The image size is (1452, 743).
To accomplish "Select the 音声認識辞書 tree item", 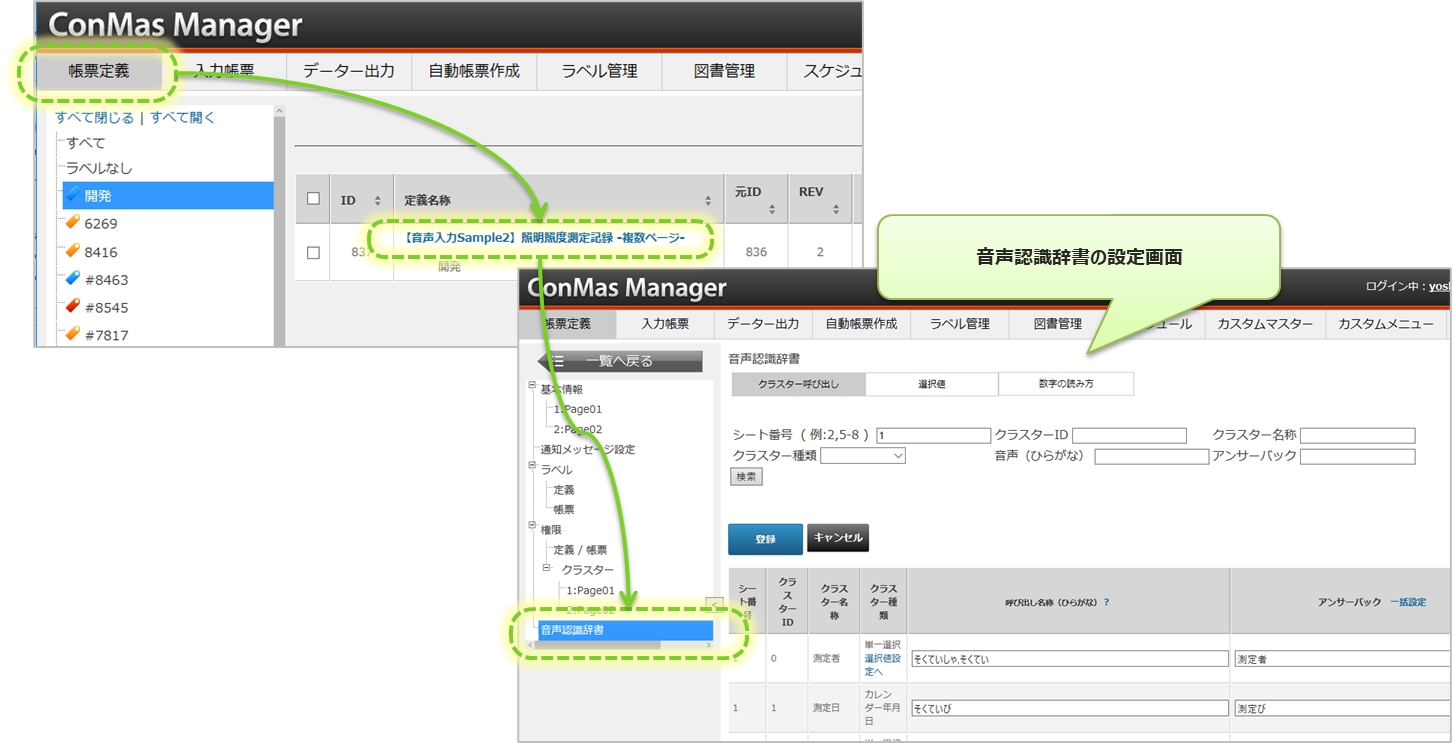I will tap(625, 630).
